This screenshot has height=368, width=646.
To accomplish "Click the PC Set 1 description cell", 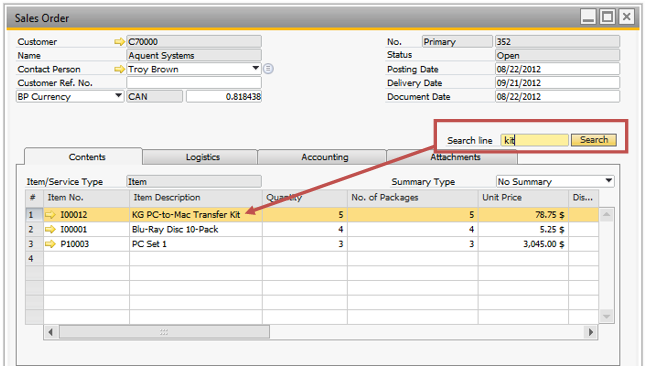I will [196, 244].
